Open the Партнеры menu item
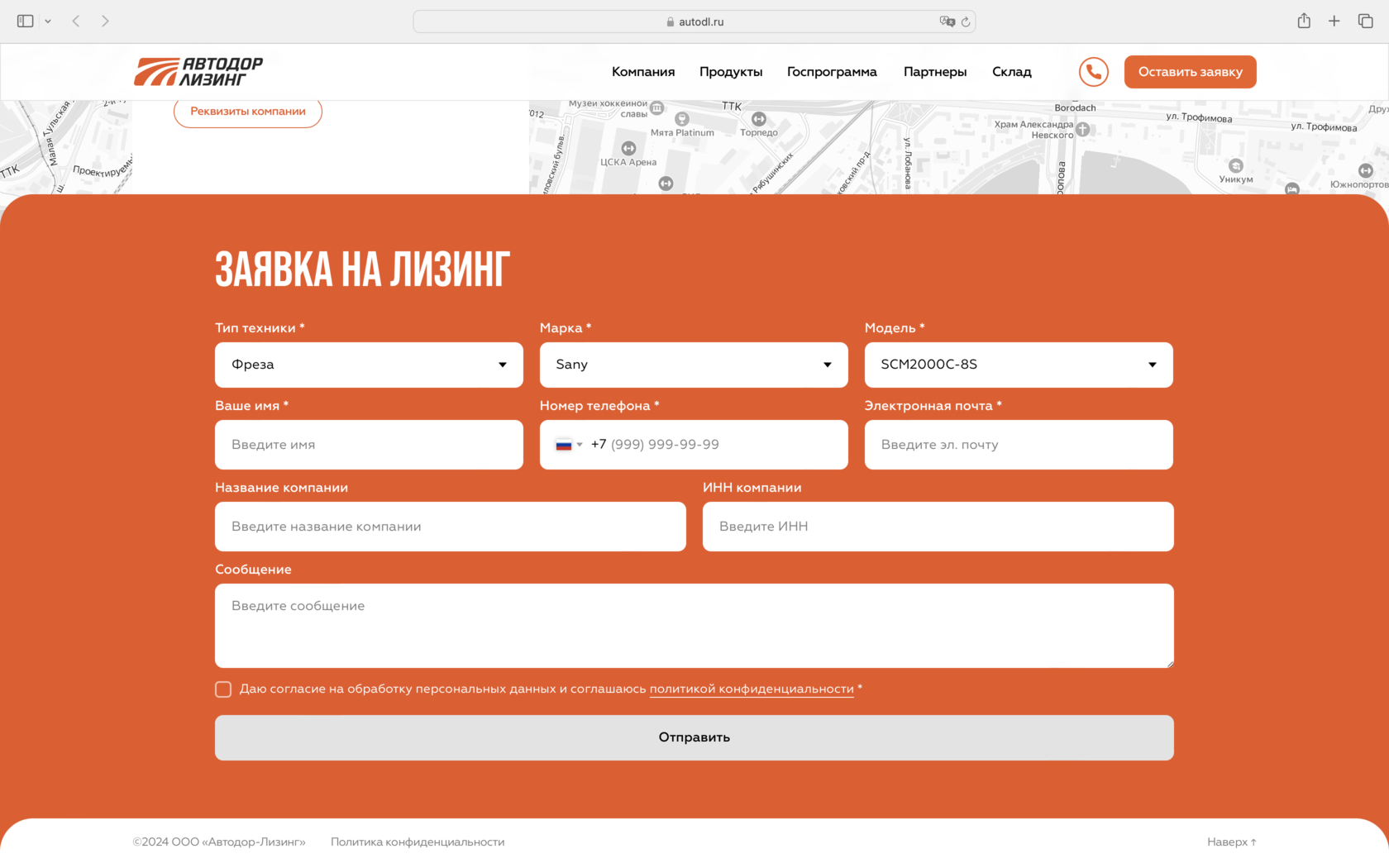Viewport: 1389px width, 868px height. click(x=935, y=72)
